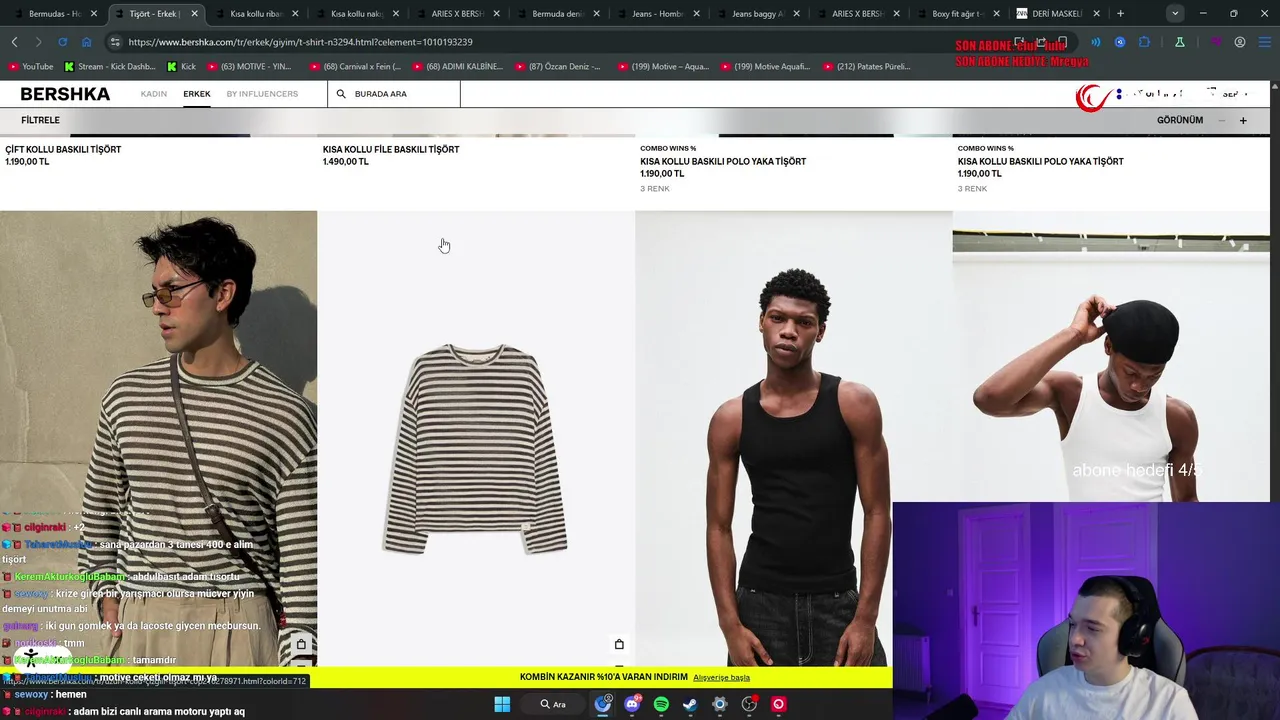Switch to the DERİ MASKELİ tab
This screenshot has height=720, width=1280.
point(1058,14)
